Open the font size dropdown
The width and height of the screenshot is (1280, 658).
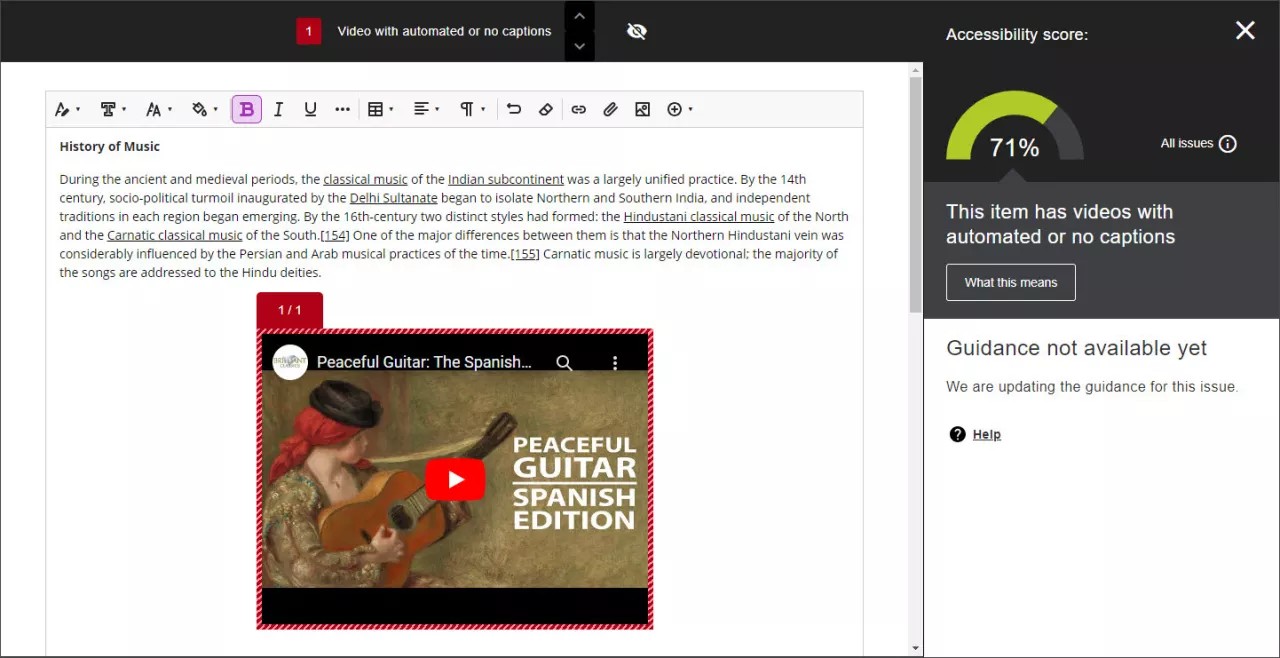click(x=157, y=109)
